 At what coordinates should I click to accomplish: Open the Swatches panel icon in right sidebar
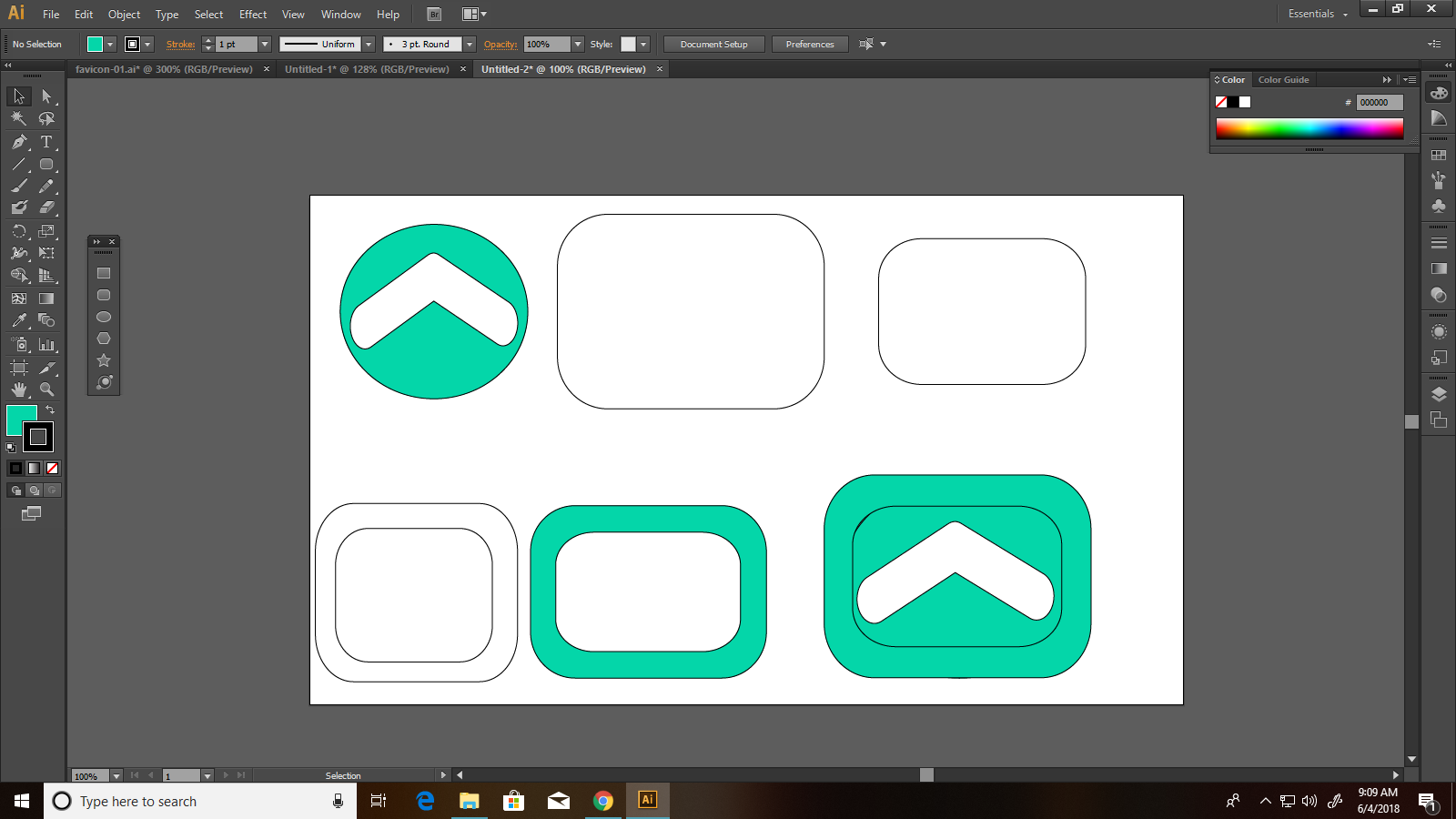tap(1439, 155)
